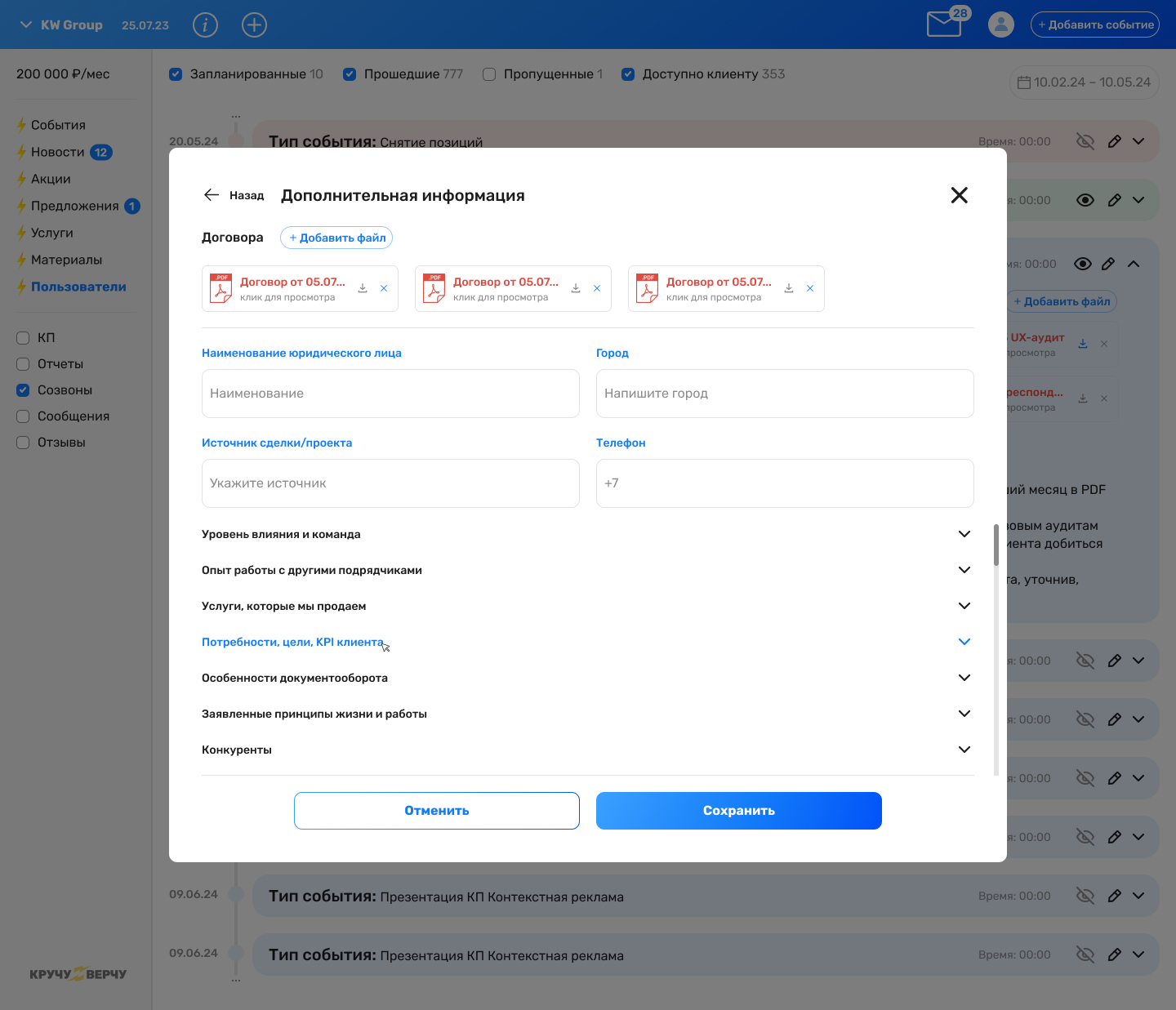Download the third Договор PDF file
This screenshot has height=1010, width=1176.
[x=789, y=288]
